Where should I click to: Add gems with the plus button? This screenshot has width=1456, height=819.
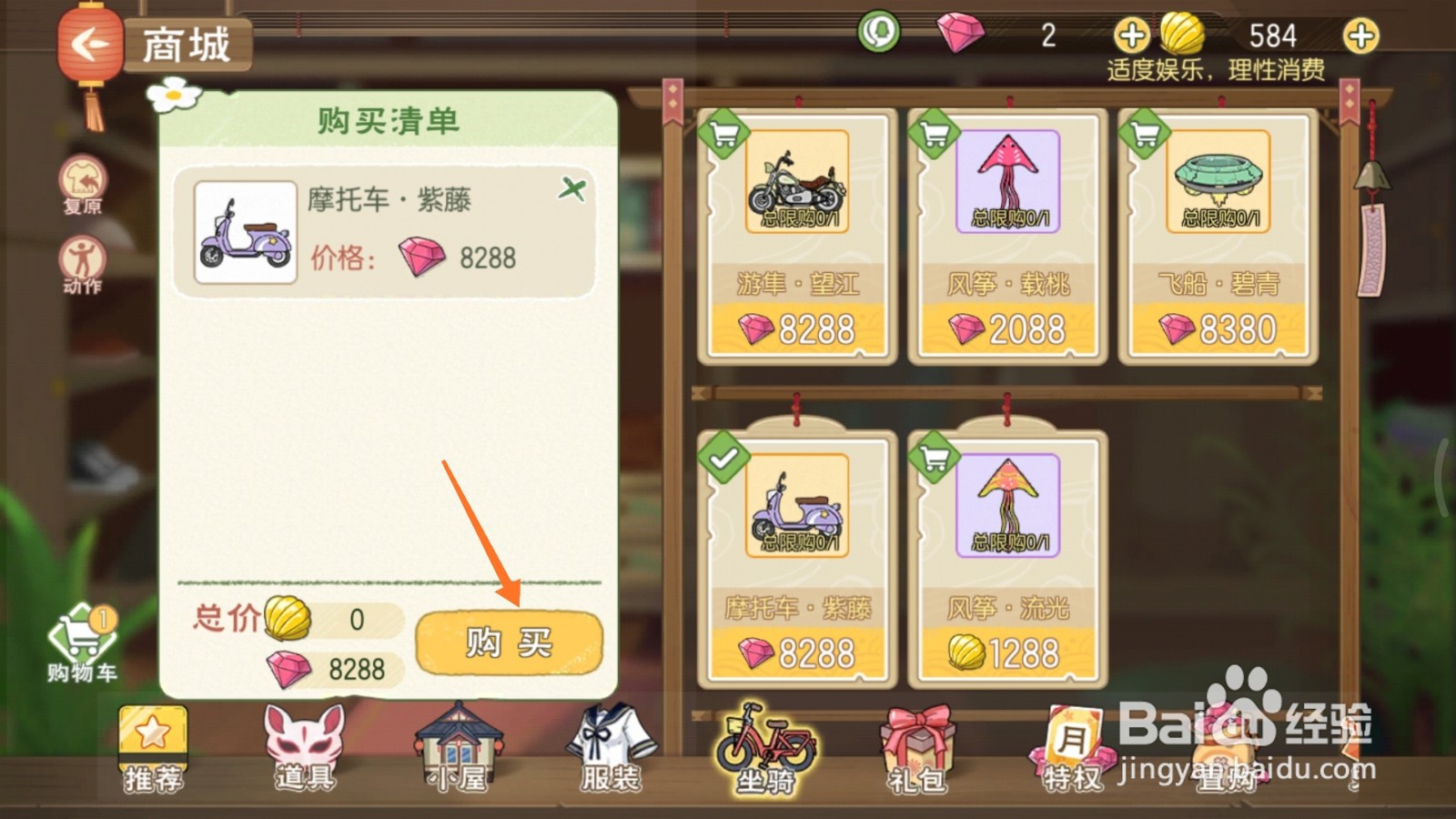1131,36
